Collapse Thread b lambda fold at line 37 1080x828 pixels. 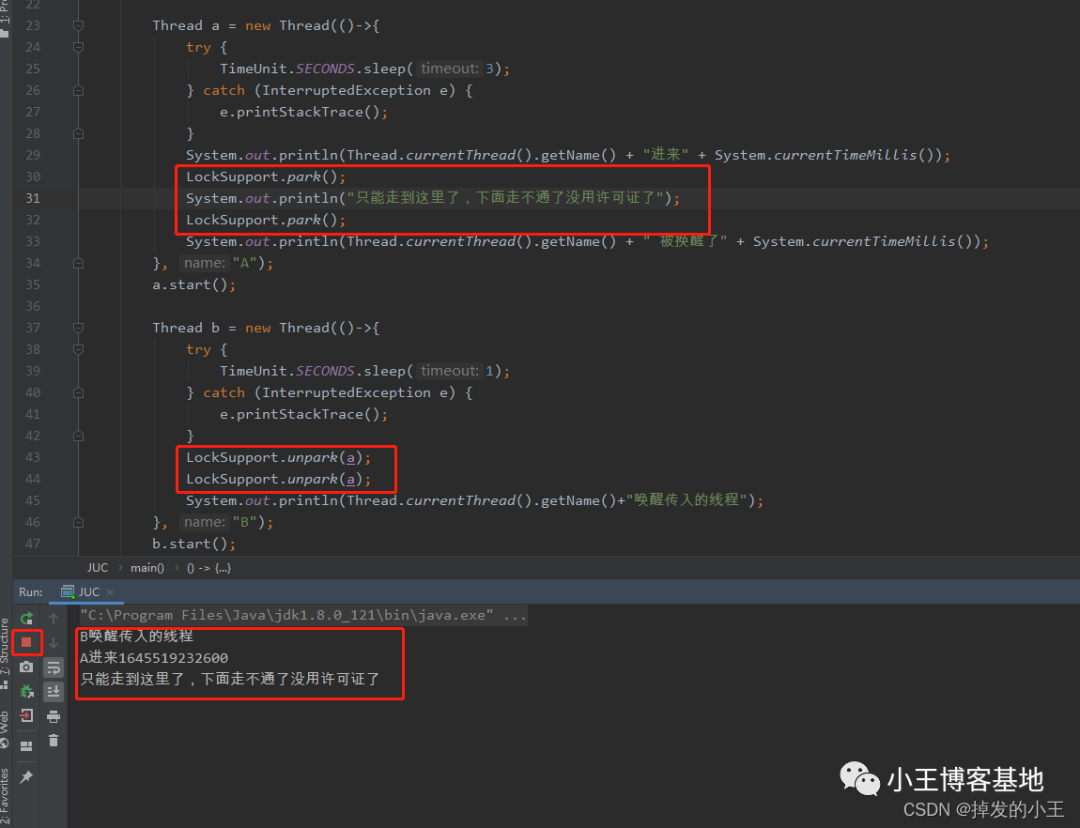(x=78, y=328)
